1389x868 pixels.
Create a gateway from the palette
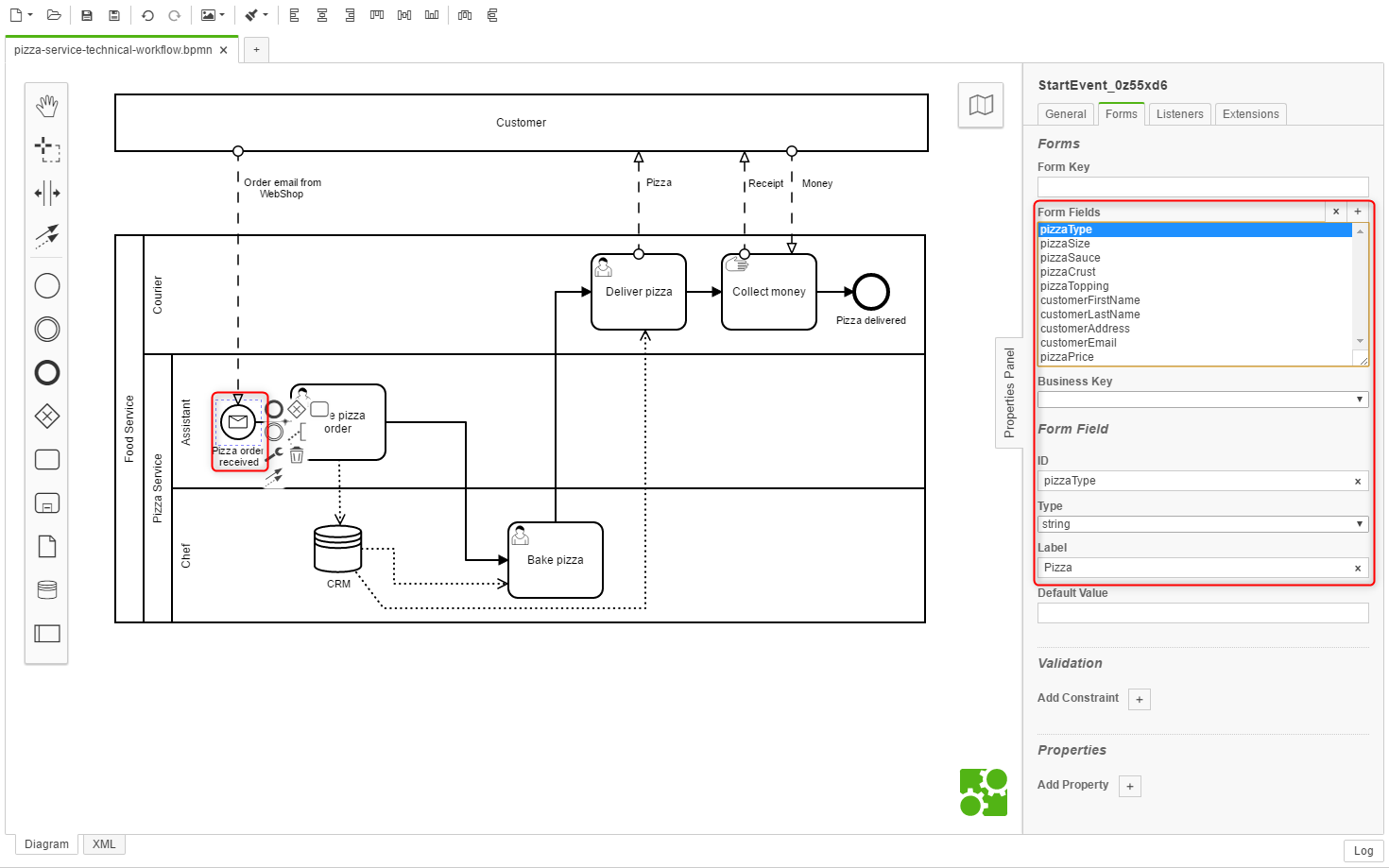click(46, 416)
